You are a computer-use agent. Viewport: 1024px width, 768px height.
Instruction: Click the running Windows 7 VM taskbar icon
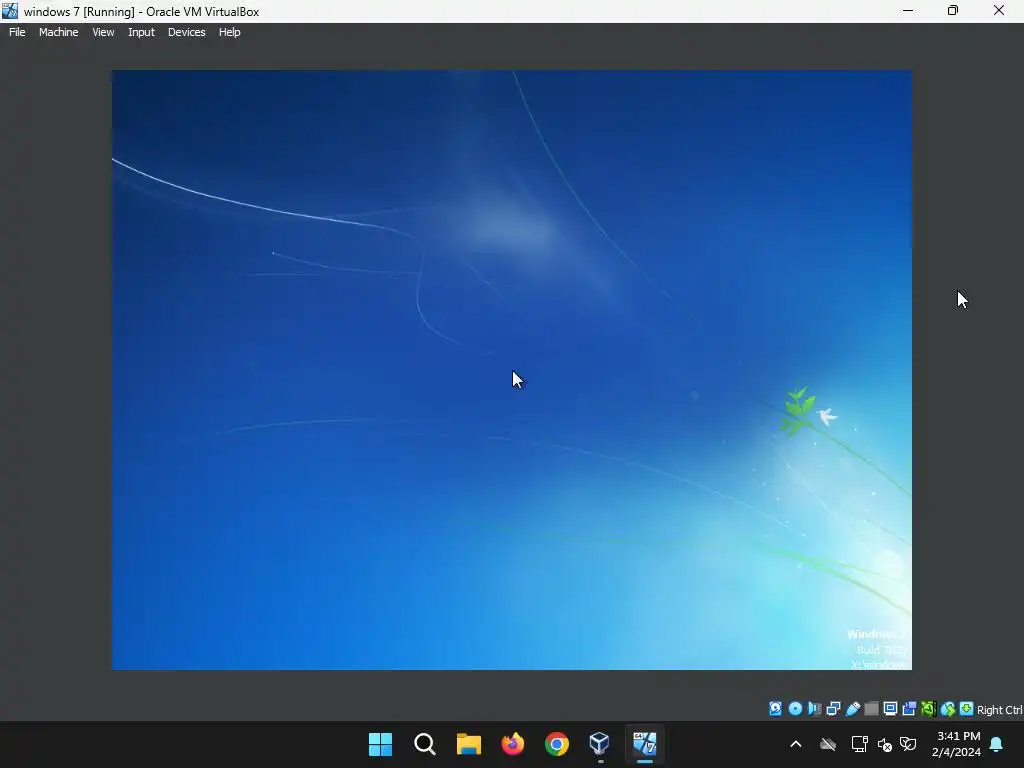tap(645, 744)
